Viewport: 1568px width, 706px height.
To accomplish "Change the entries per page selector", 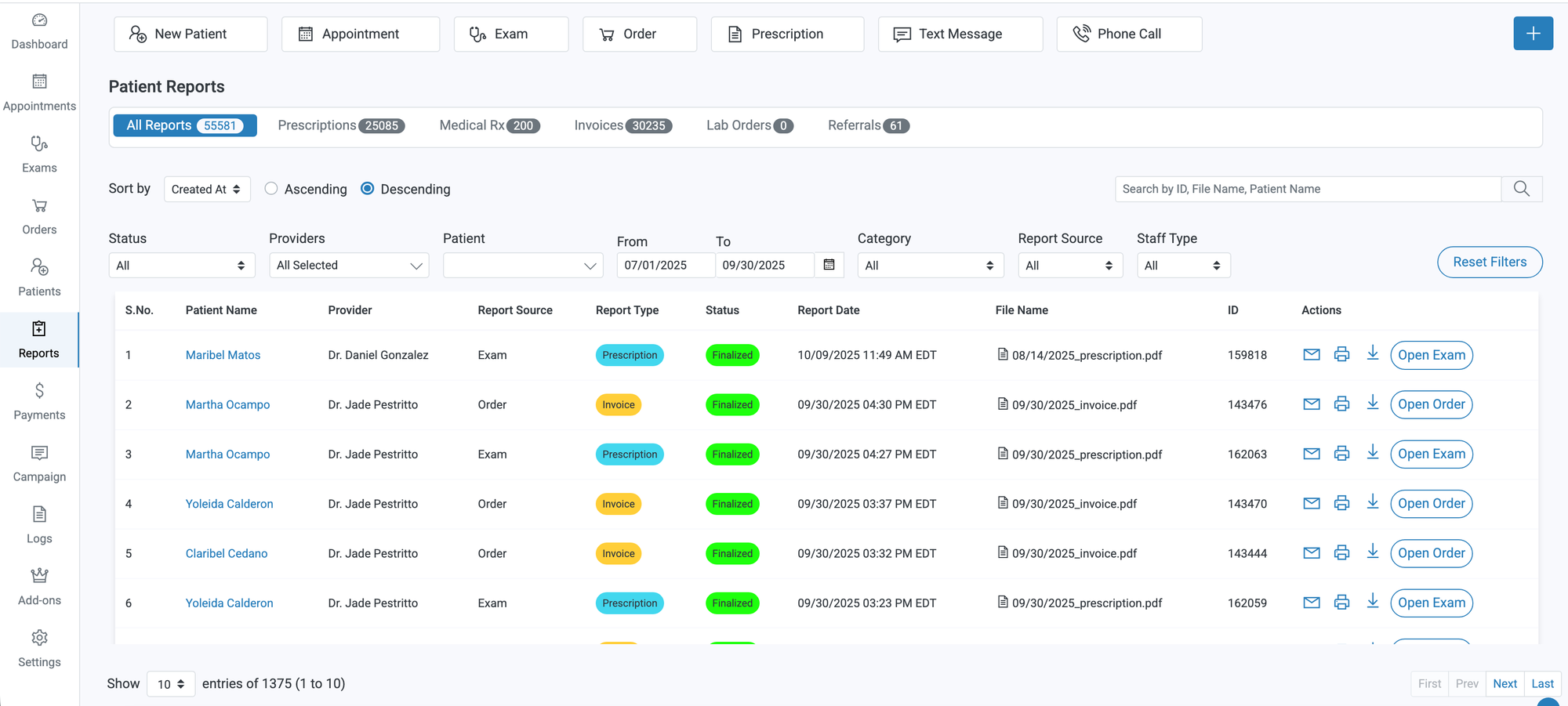I will pyautogui.click(x=170, y=684).
